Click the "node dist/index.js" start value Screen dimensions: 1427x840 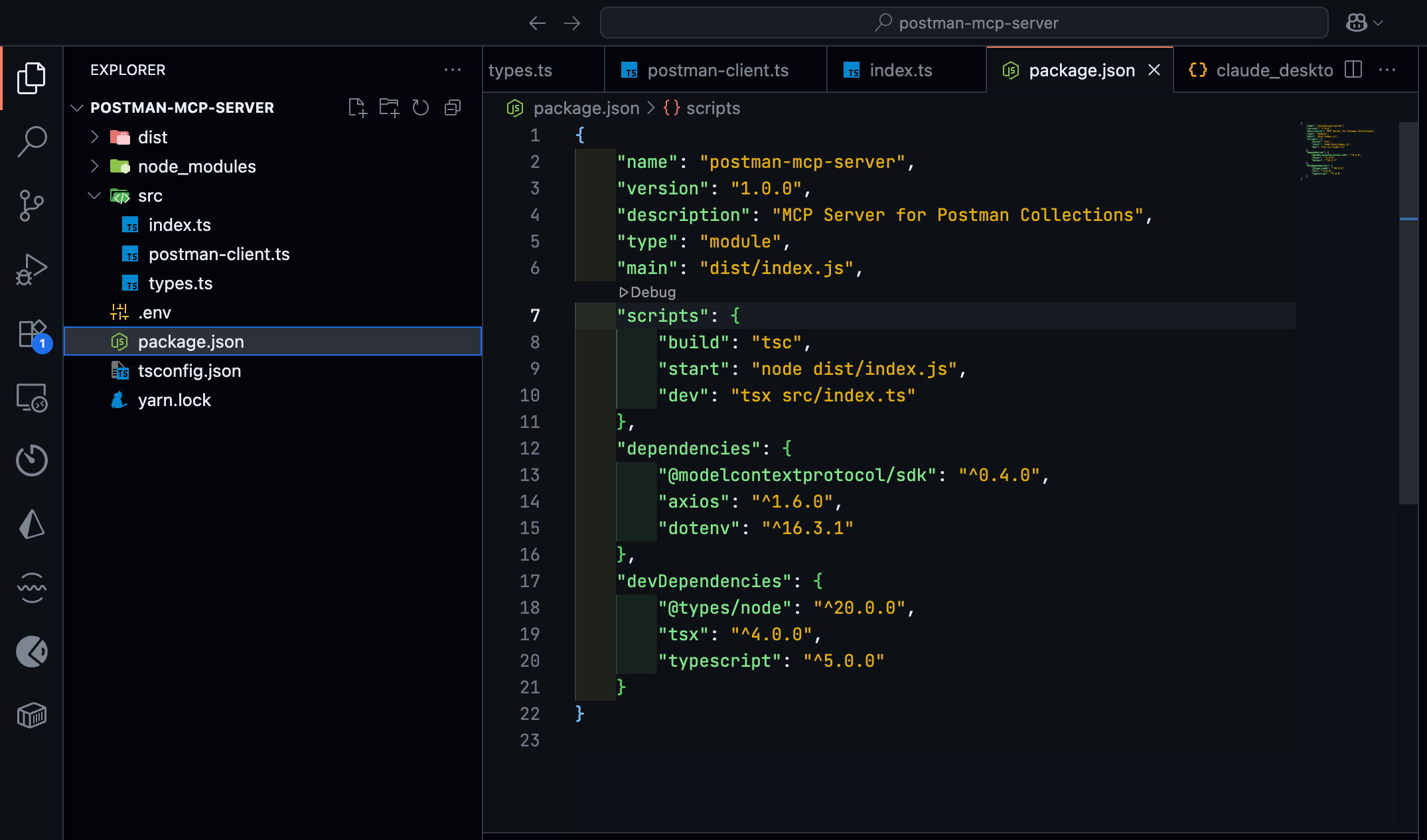tap(854, 369)
